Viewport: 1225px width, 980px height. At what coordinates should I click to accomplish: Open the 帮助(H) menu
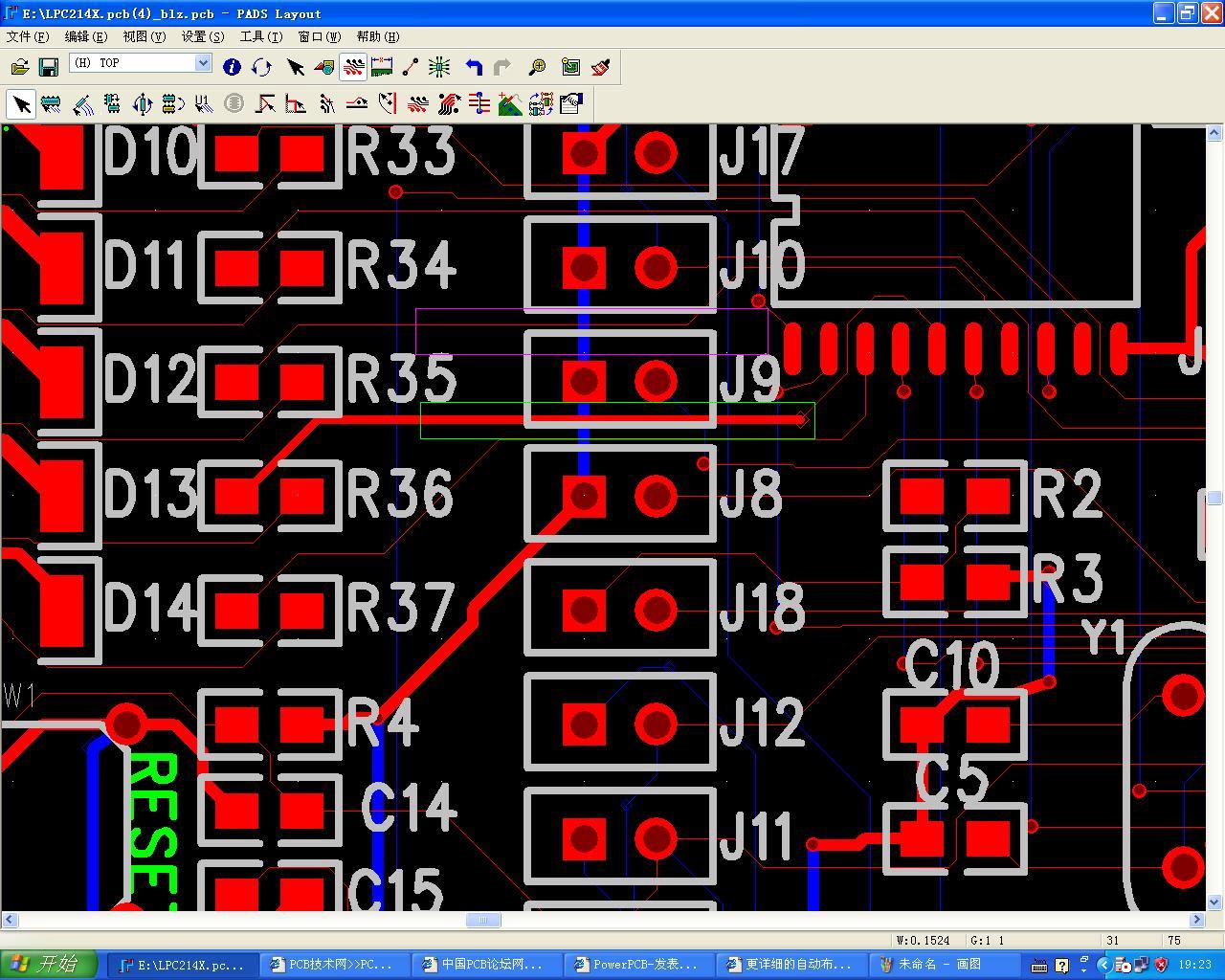click(x=378, y=36)
